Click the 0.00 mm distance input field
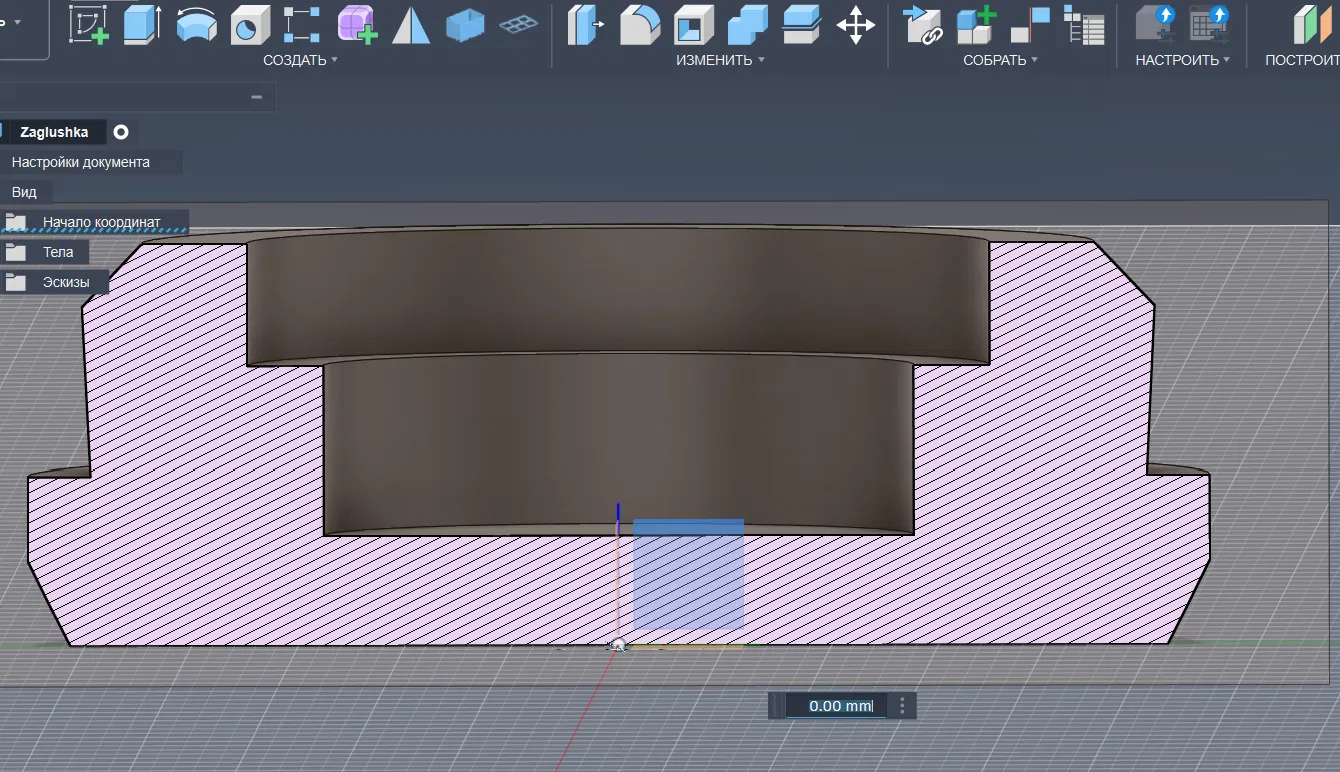Viewport: 1340px width, 772px height. 838,706
